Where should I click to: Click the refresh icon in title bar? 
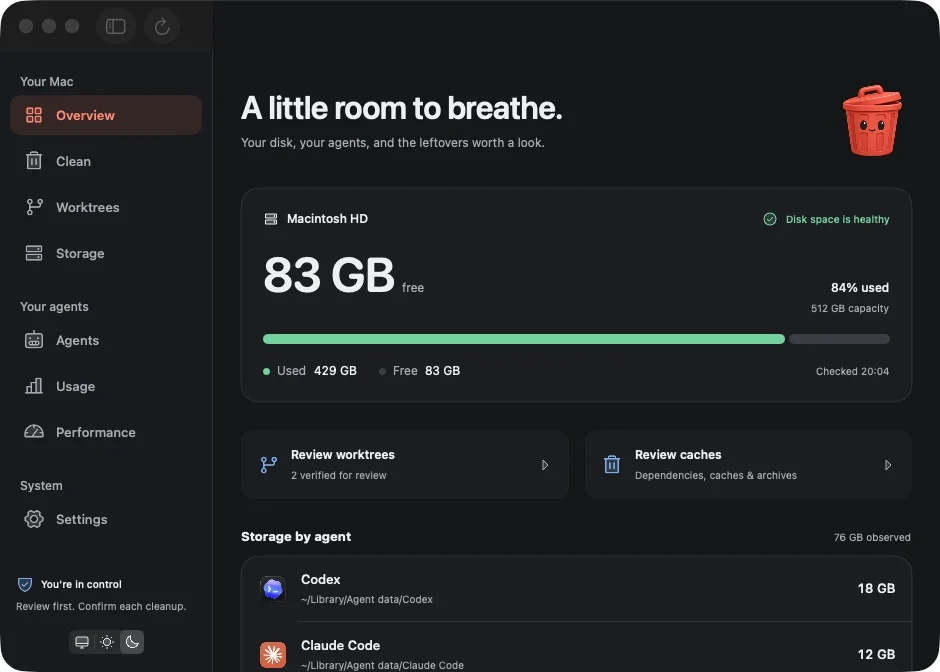coord(162,26)
